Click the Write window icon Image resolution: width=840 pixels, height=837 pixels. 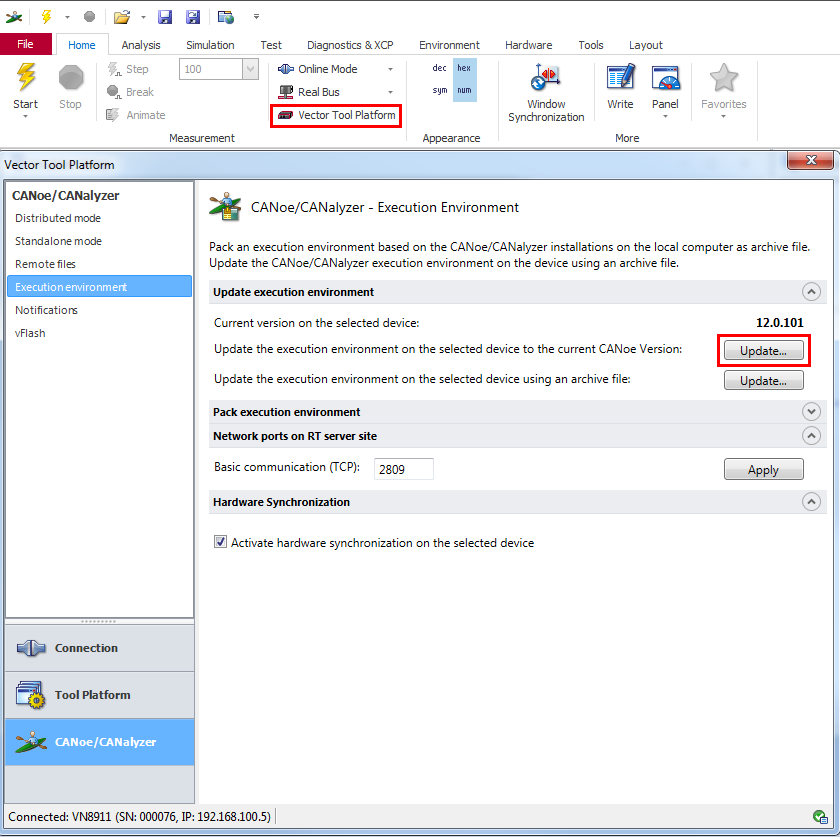(620, 79)
